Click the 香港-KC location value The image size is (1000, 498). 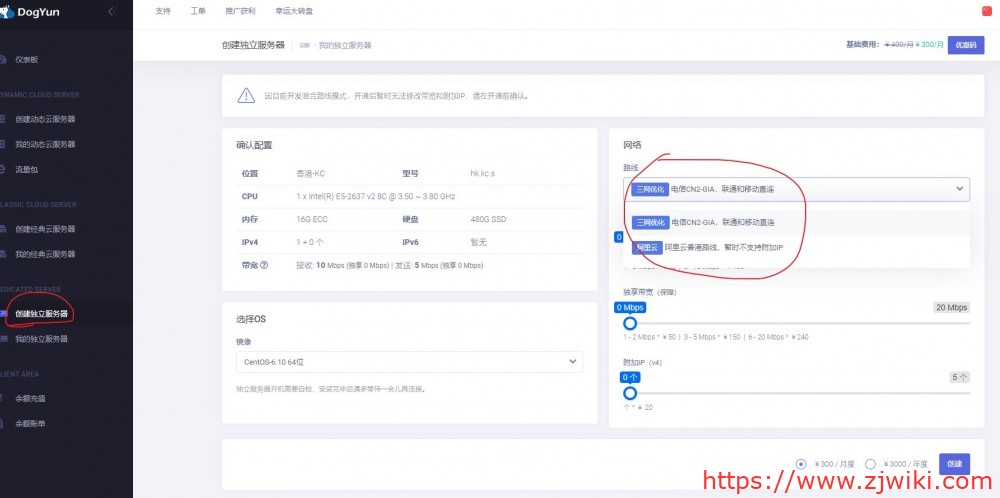click(x=311, y=173)
